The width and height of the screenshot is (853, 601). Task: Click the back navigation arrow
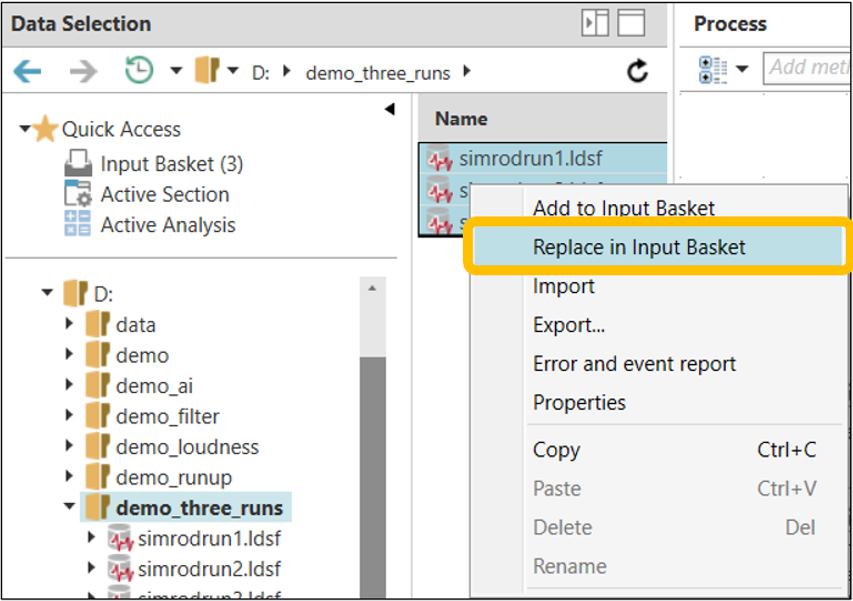pyautogui.click(x=27, y=71)
